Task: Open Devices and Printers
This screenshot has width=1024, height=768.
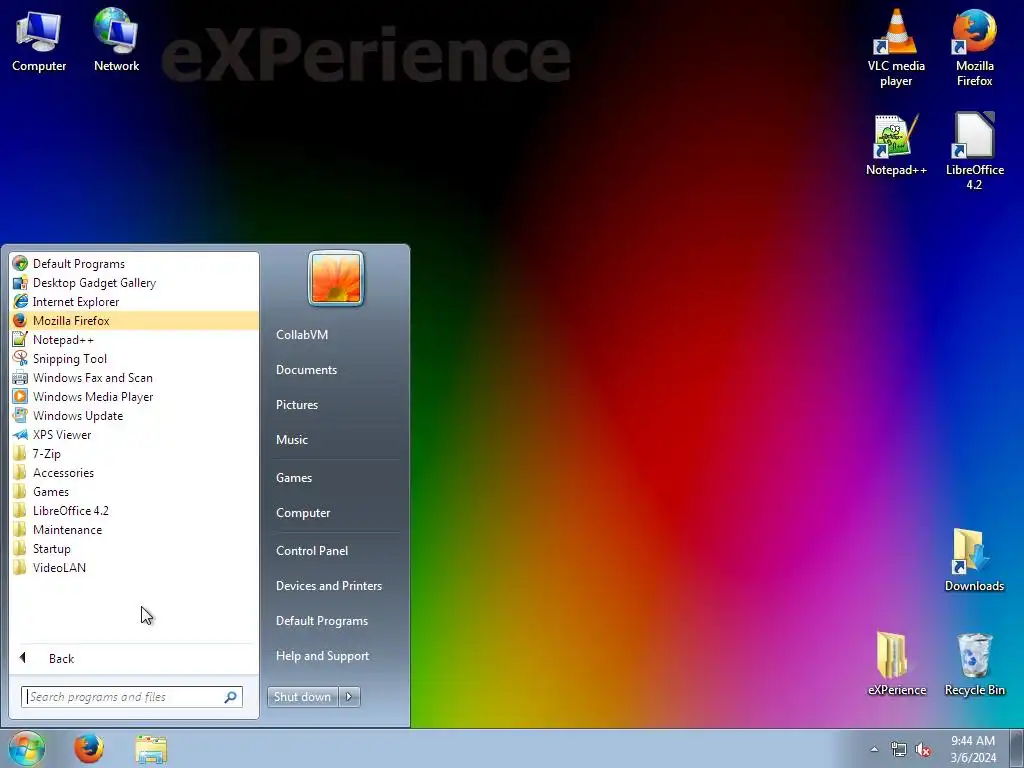Action: point(336,586)
